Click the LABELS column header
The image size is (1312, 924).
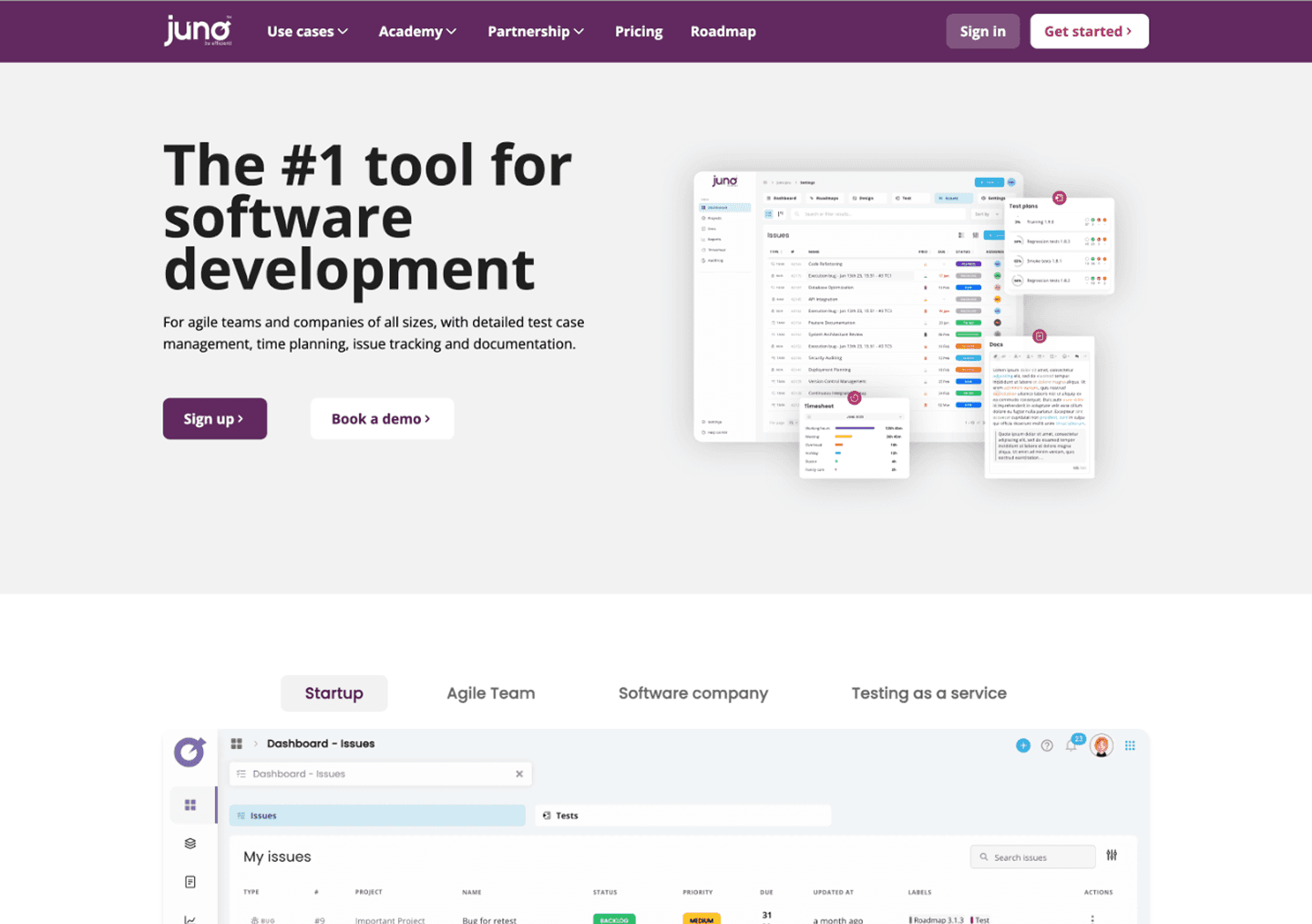click(x=920, y=892)
